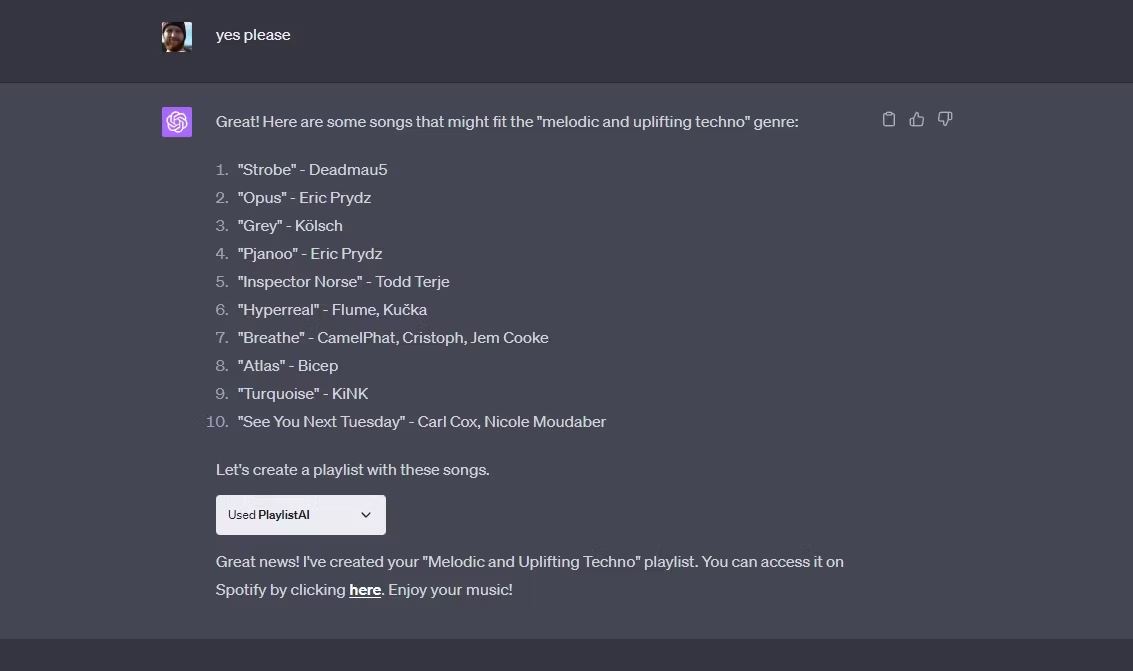Select "Inspector Norse" - Todd Terje item

coord(343,282)
